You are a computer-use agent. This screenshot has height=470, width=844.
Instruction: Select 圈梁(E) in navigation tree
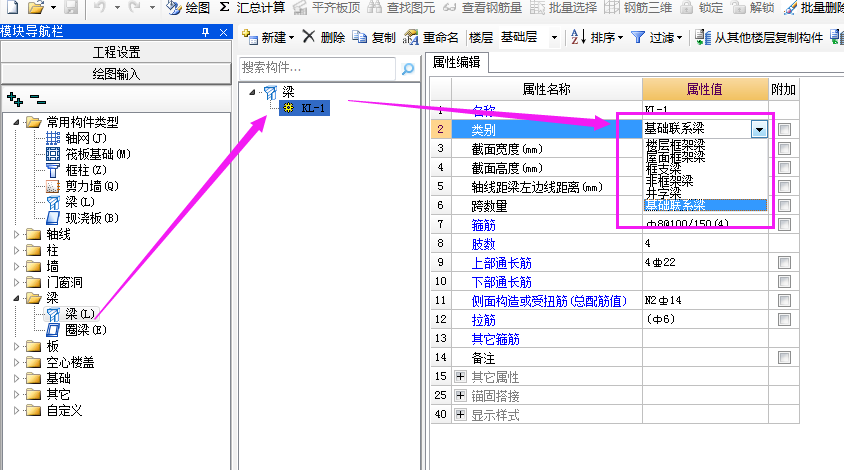point(86,330)
